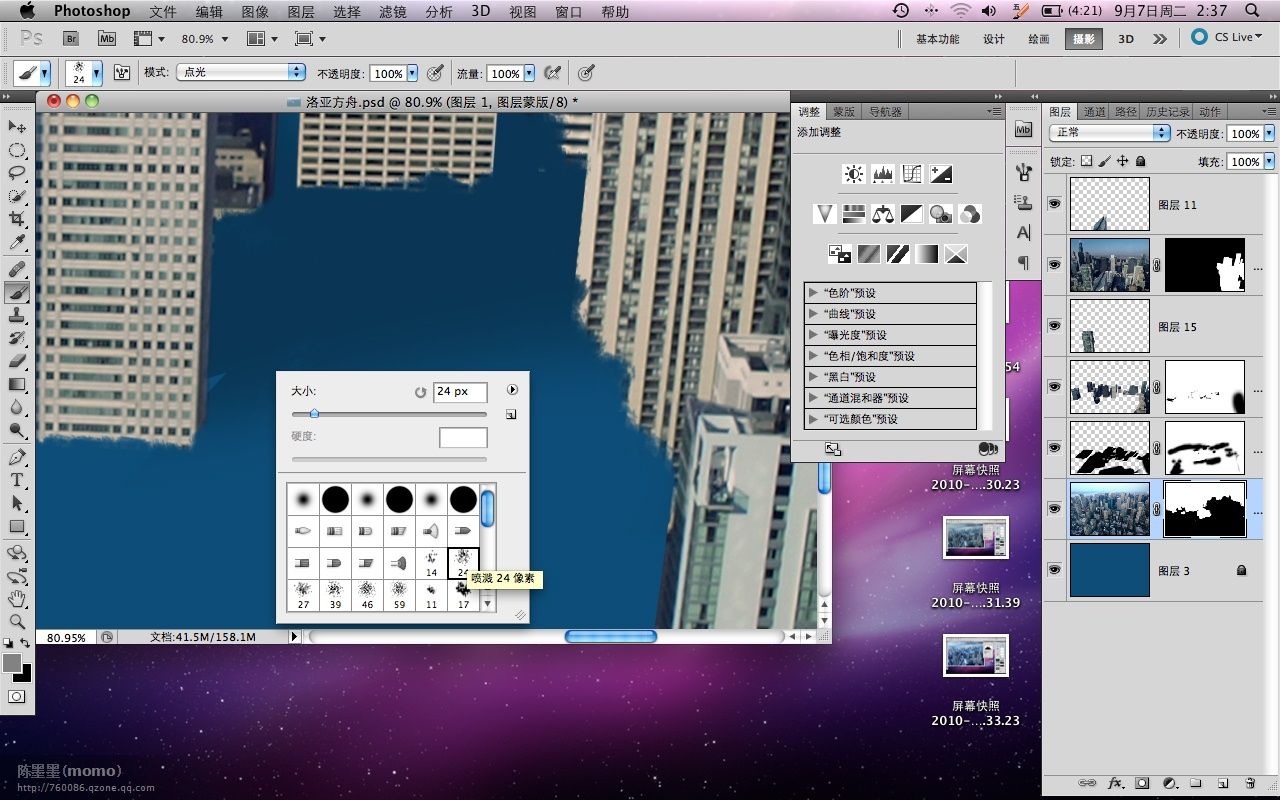Select the Brush tool in the toolbox
1280x800 pixels.
tap(17, 292)
